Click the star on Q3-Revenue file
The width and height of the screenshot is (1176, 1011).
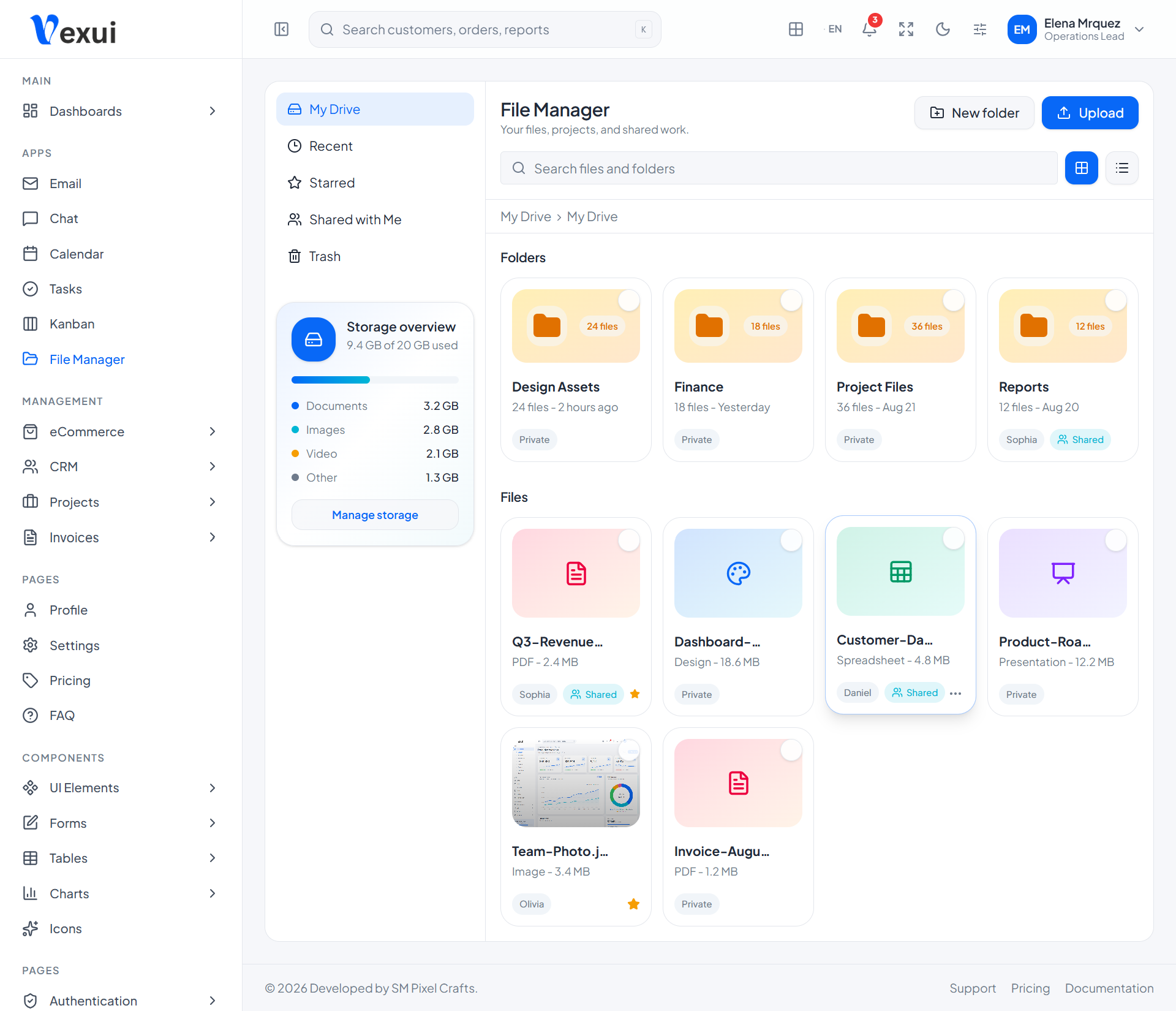[635, 694]
